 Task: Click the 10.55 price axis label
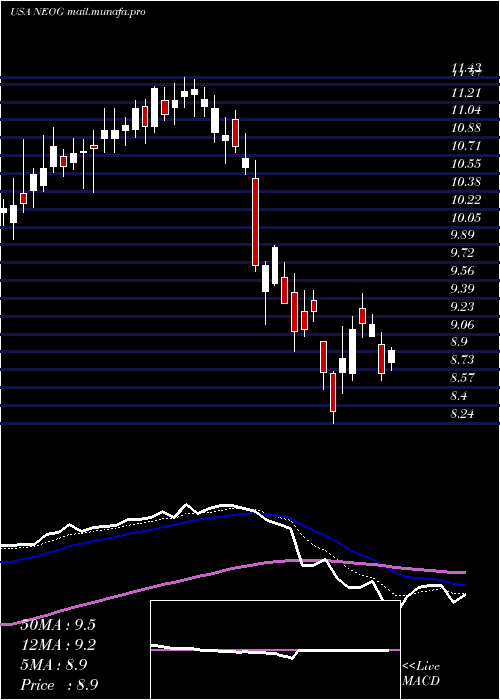(466, 164)
